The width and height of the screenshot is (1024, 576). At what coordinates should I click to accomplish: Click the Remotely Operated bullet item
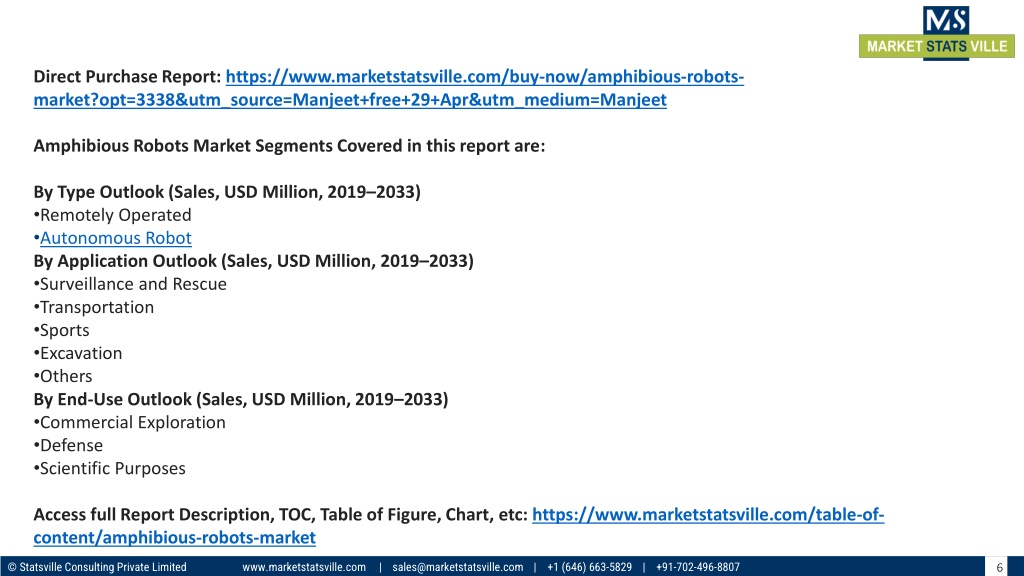(112, 215)
